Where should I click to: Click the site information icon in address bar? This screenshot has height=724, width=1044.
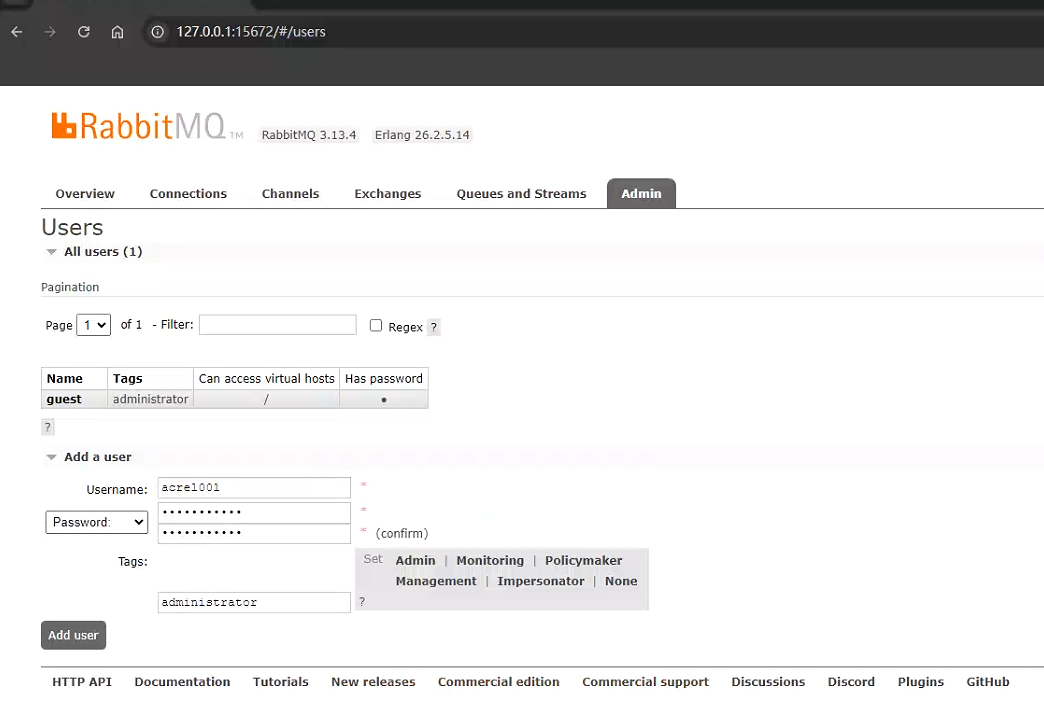coord(157,32)
